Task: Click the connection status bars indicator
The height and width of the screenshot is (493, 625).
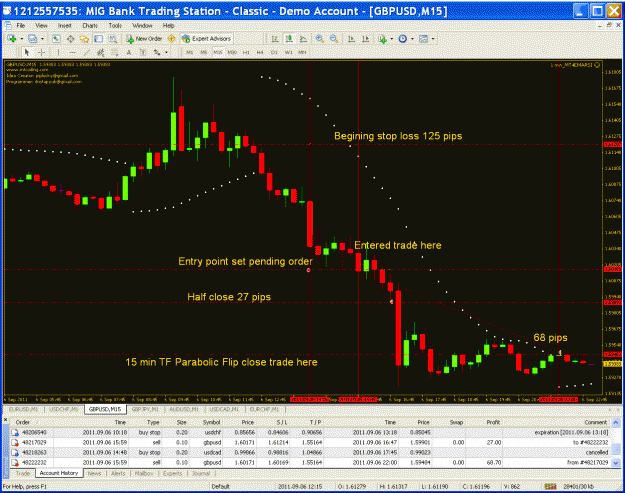Action: (x=551, y=486)
